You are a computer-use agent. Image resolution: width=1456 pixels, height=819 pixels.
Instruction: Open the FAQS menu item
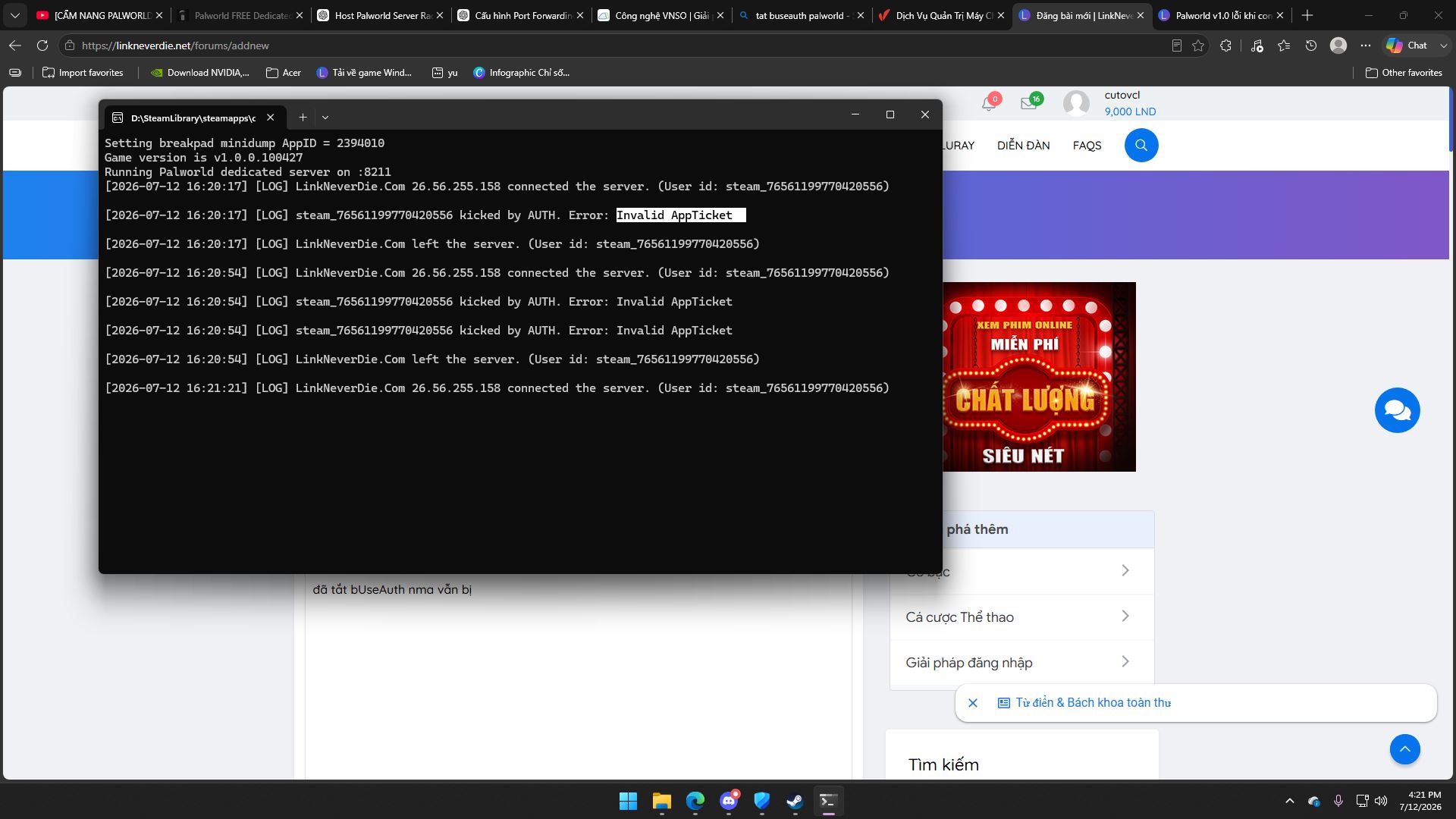(x=1087, y=146)
